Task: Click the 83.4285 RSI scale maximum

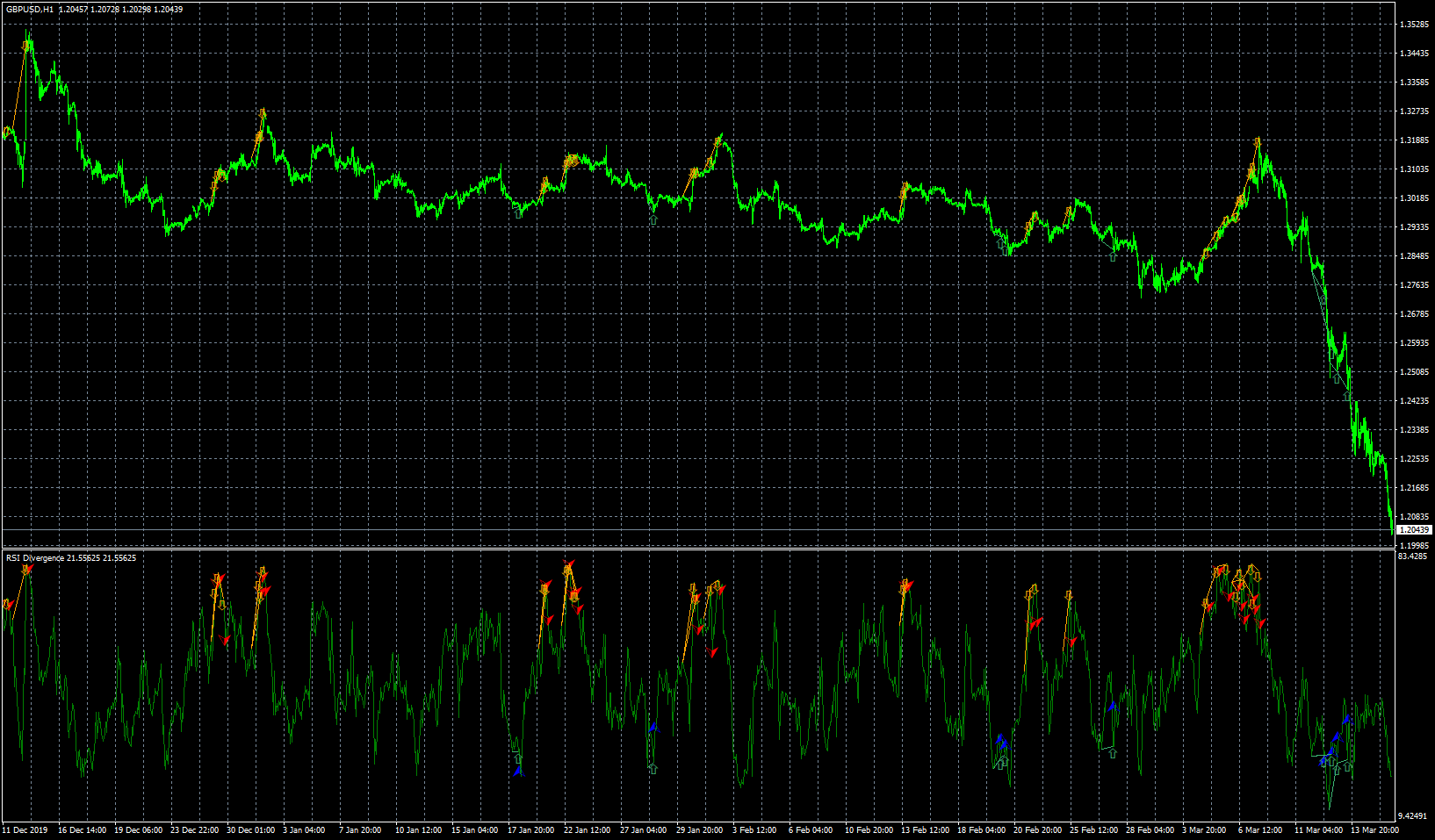Action: point(1413,556)
